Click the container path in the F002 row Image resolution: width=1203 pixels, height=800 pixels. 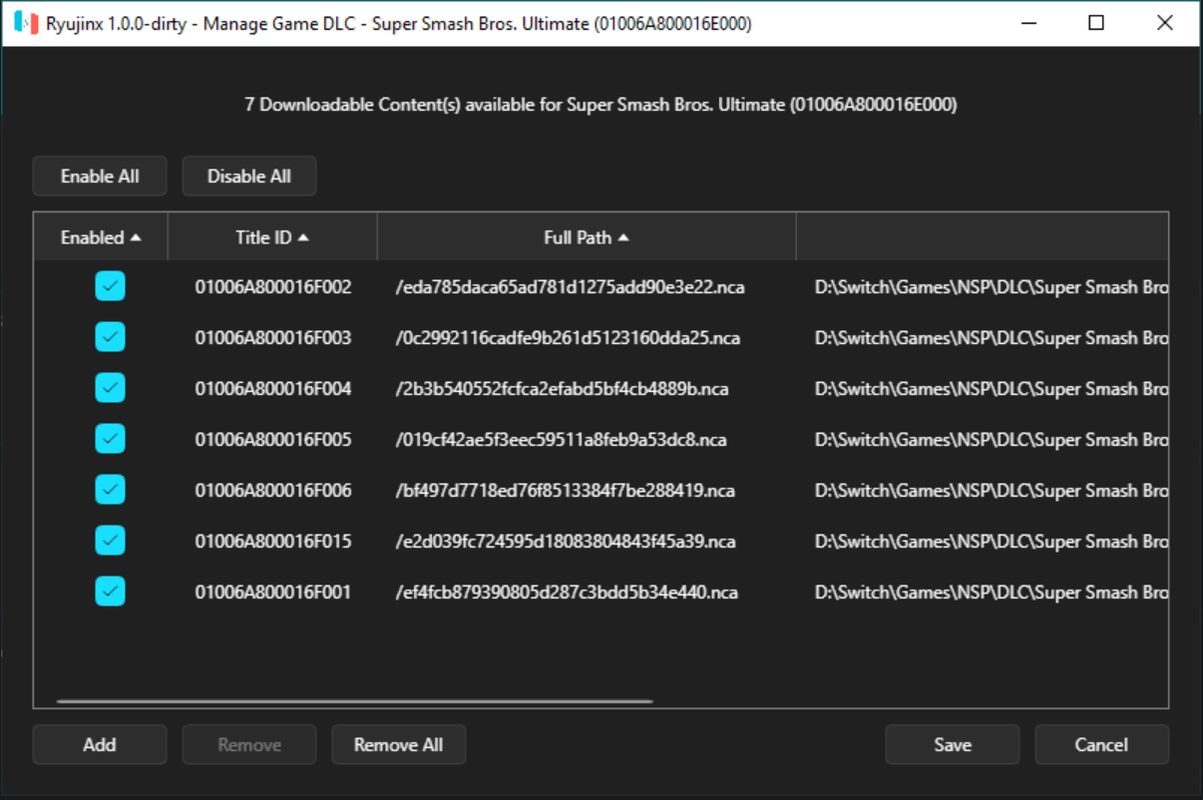coord(991,288)
